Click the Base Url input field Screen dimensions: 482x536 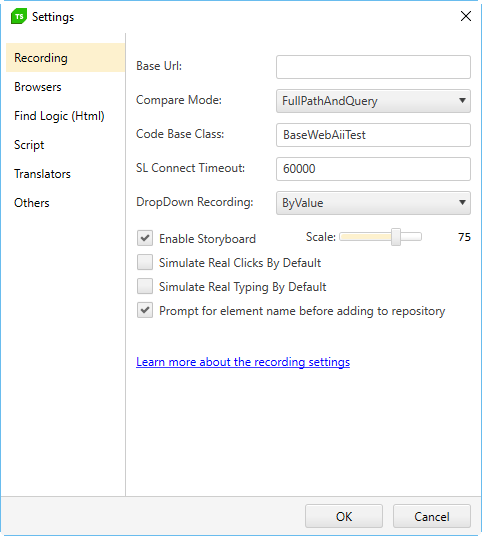point(373,67)
